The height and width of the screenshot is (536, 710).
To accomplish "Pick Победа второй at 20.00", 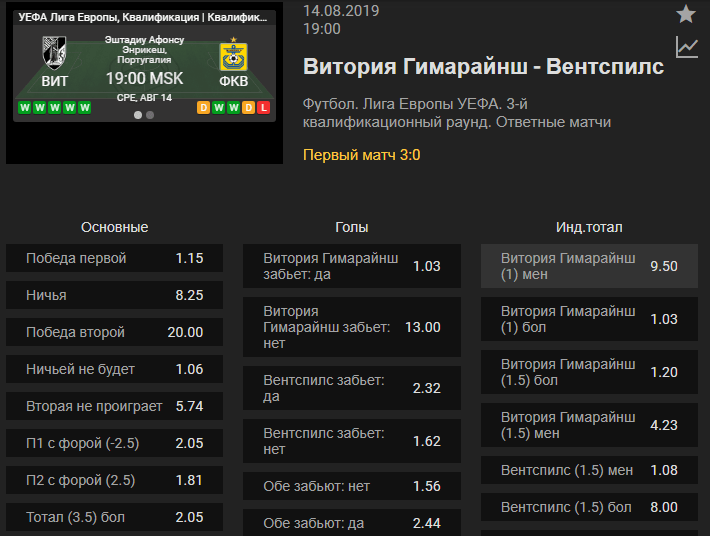I will [x=115, y=332].
